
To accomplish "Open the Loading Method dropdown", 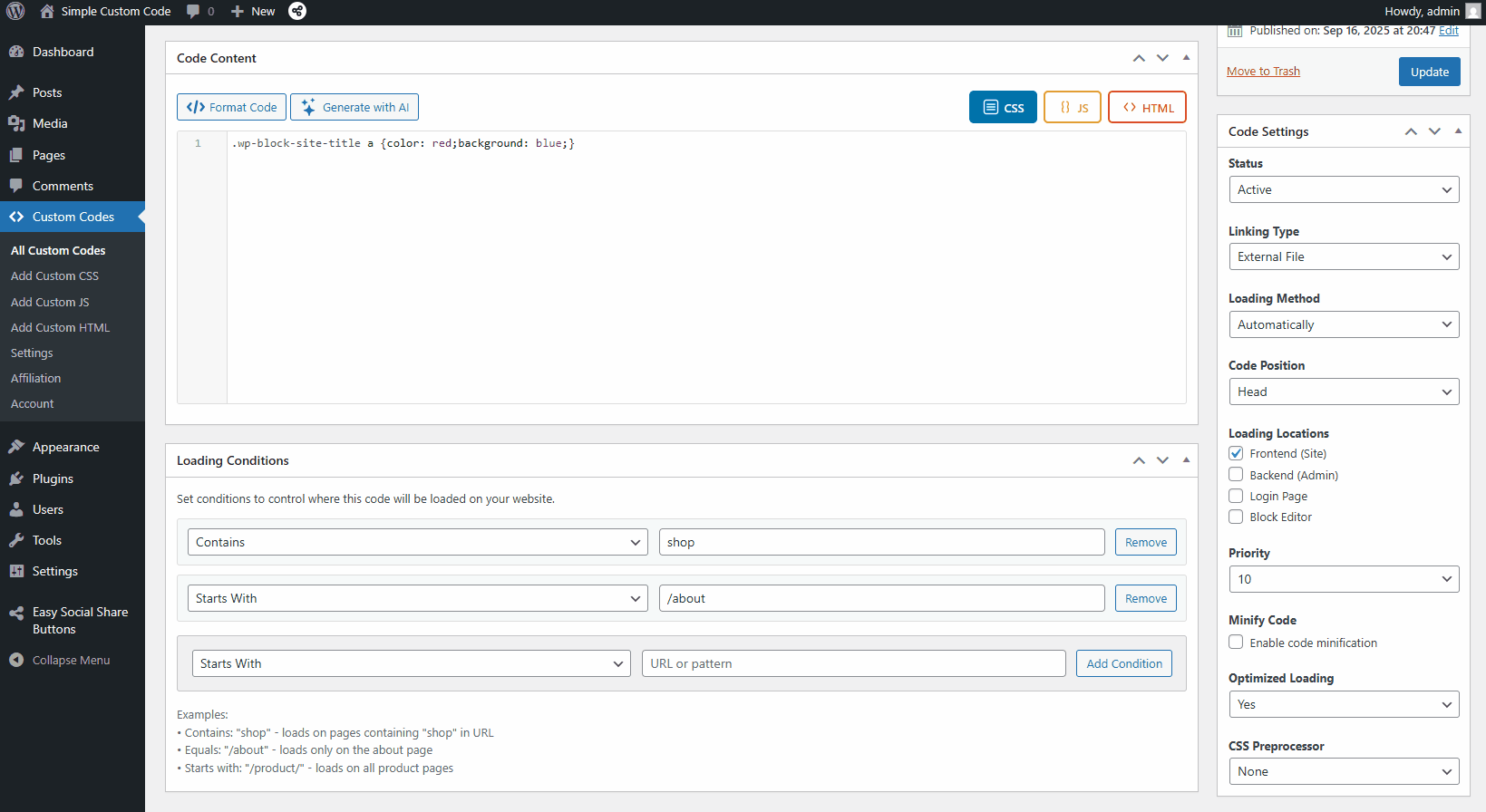I will tap(1344, 324).
